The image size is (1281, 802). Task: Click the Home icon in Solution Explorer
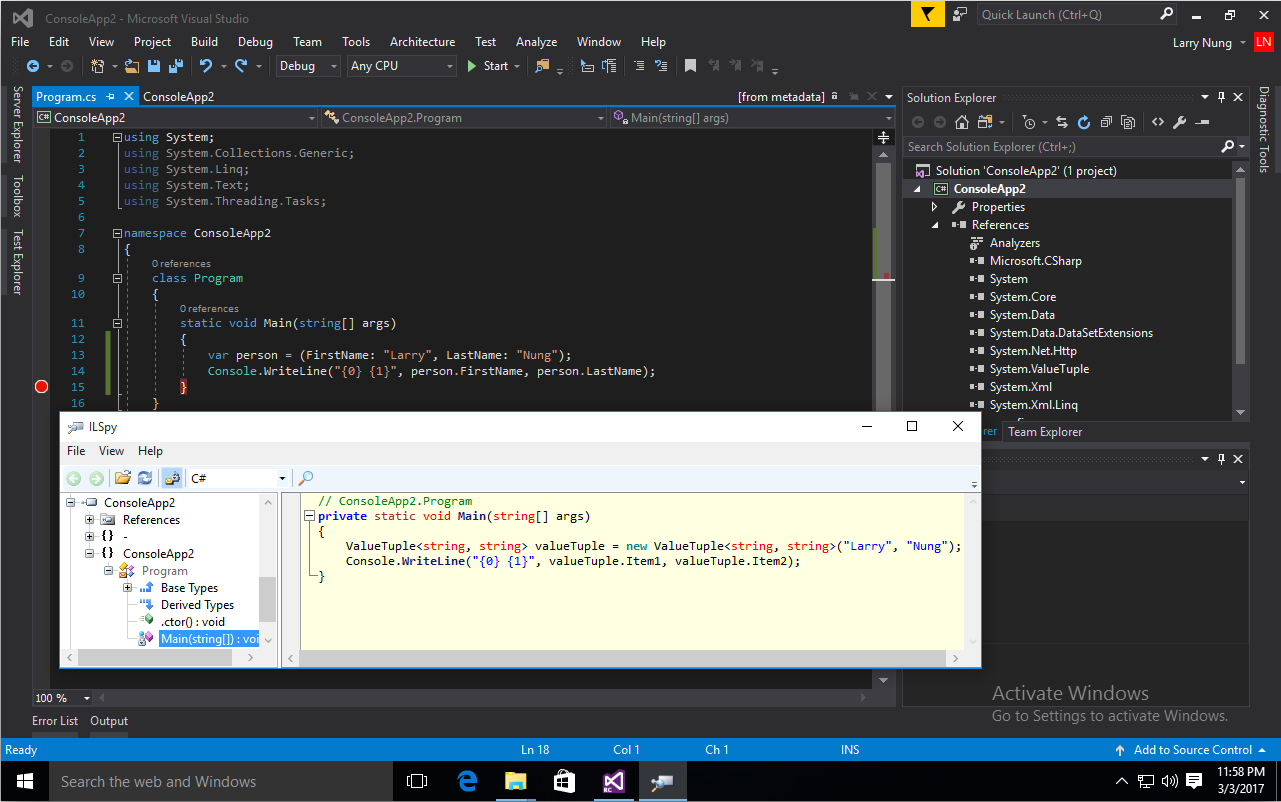pos(961,122)
